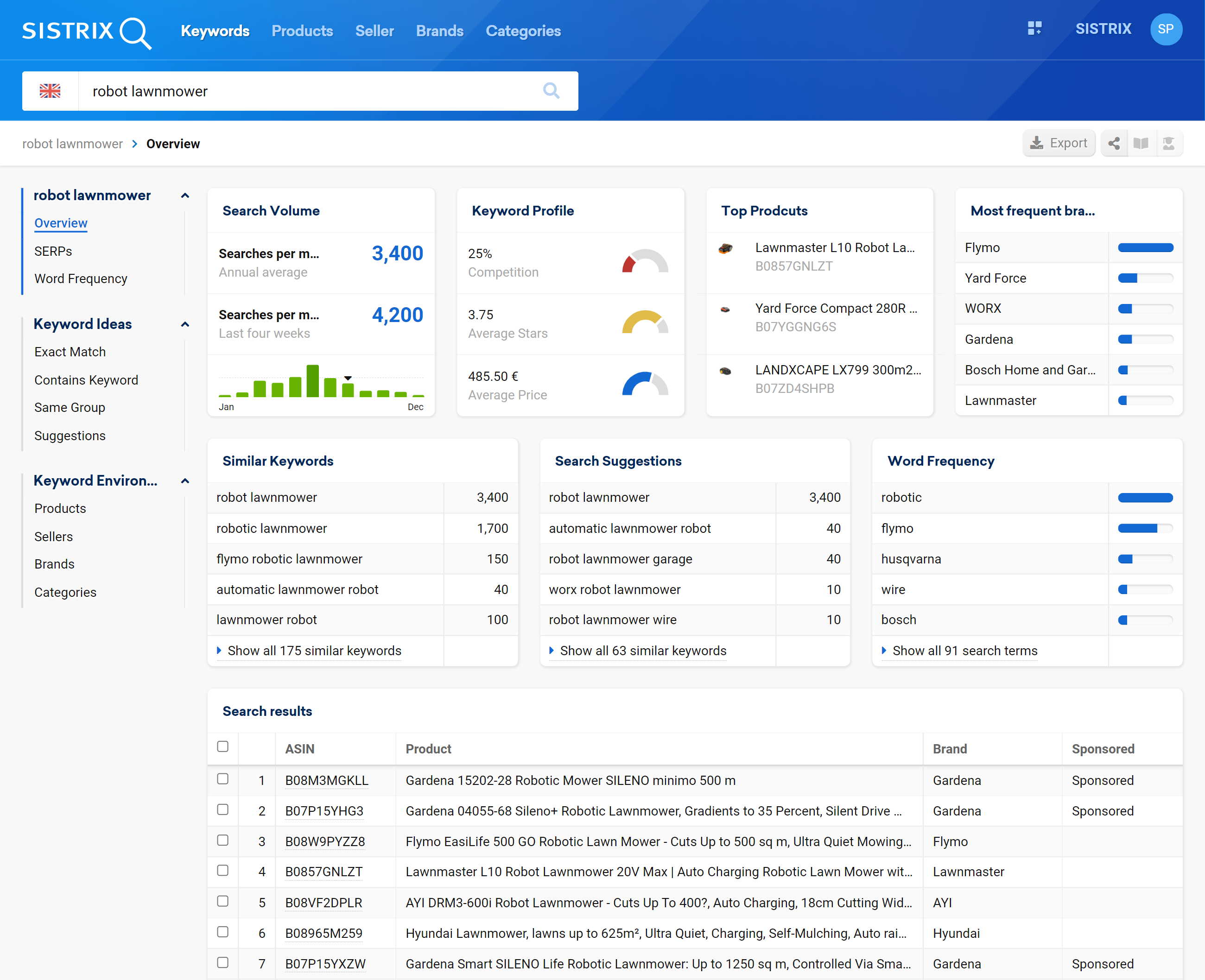1205x980 pixels.
Task: Open the SP user avatar menu
Action: pyautogui.click(x=1166, y=29)
